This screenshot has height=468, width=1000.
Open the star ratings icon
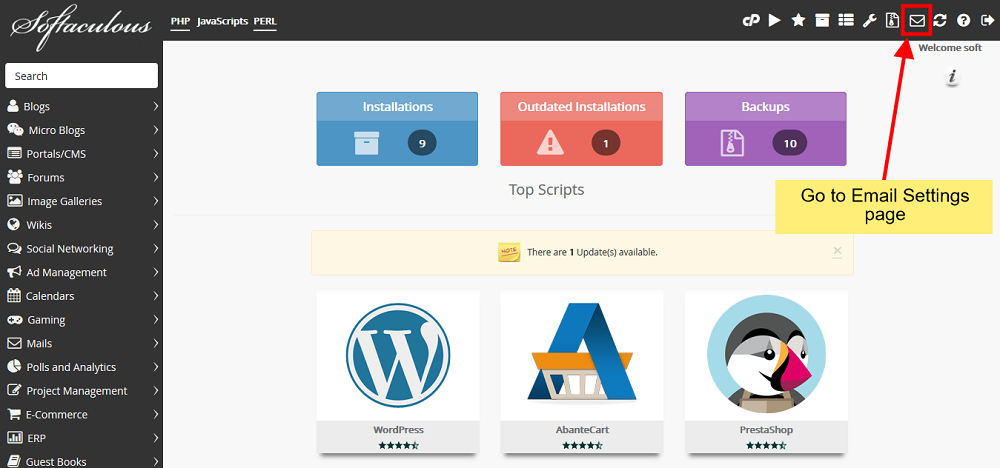tap(798, 20)
